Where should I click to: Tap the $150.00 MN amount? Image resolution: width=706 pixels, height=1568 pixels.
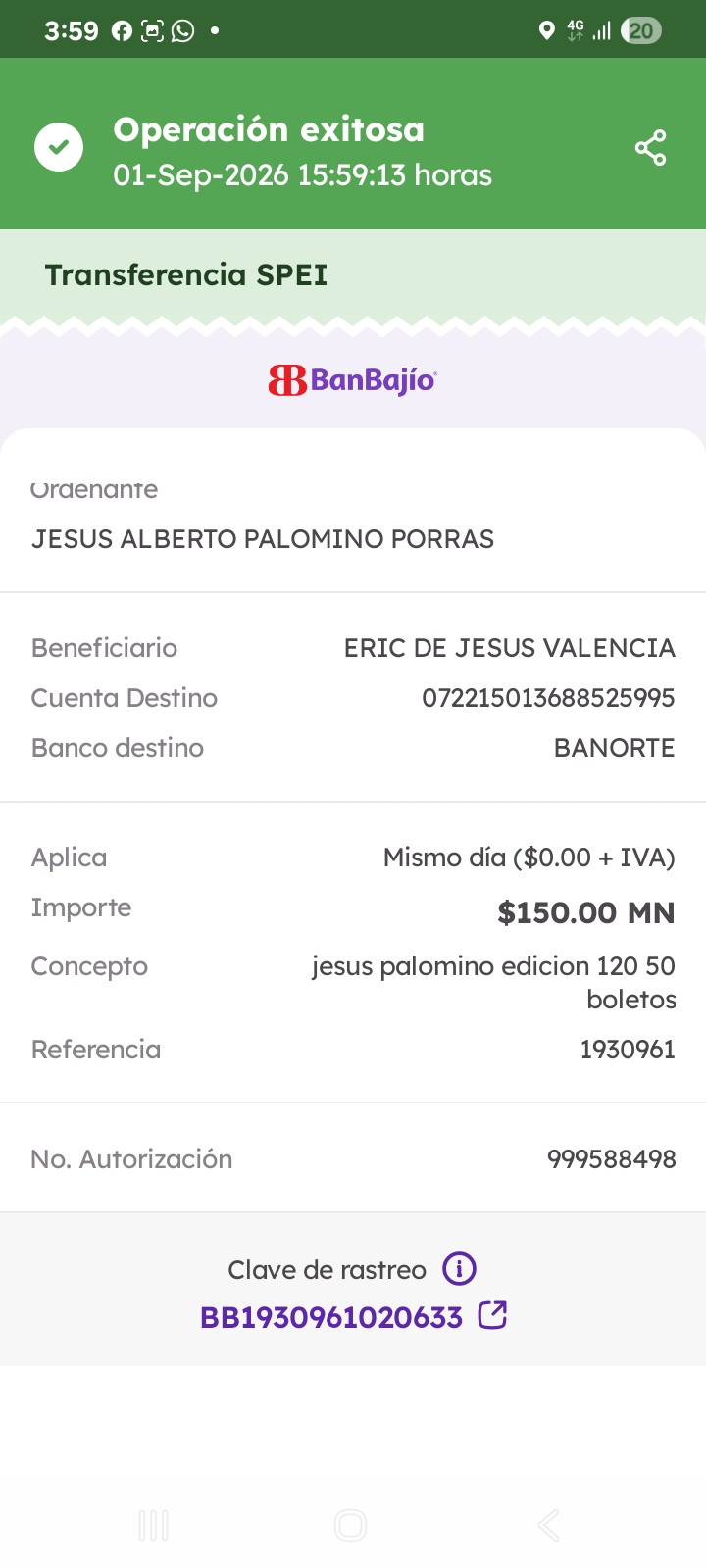(x=586, y=912)
